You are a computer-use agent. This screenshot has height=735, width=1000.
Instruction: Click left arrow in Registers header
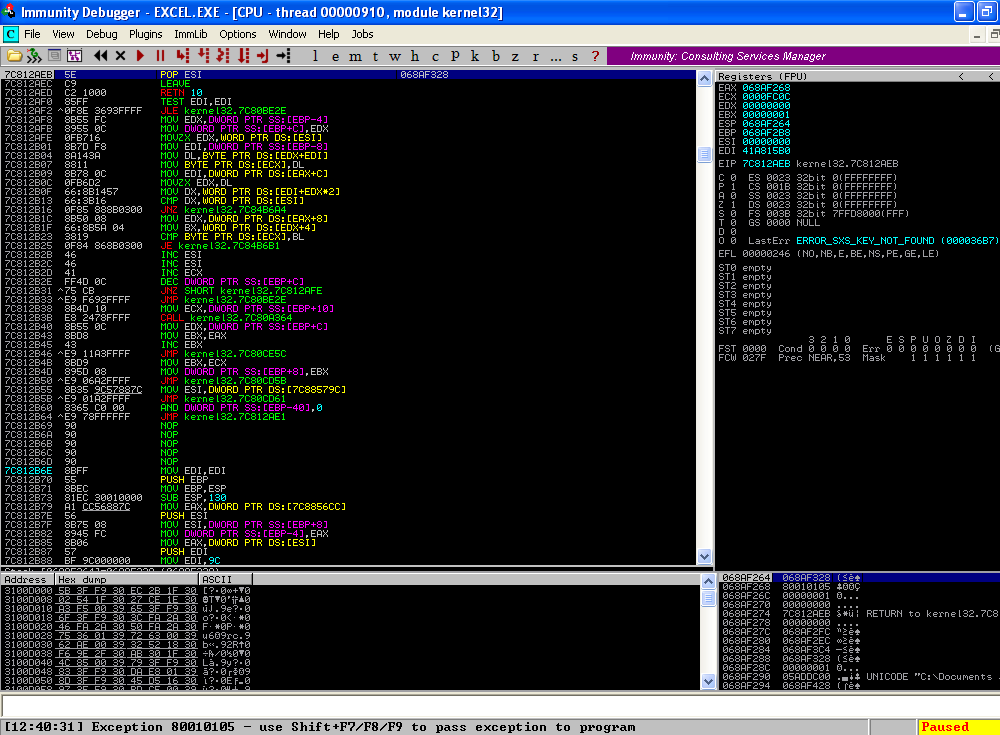pyautogui.click(x=961, y=77)
